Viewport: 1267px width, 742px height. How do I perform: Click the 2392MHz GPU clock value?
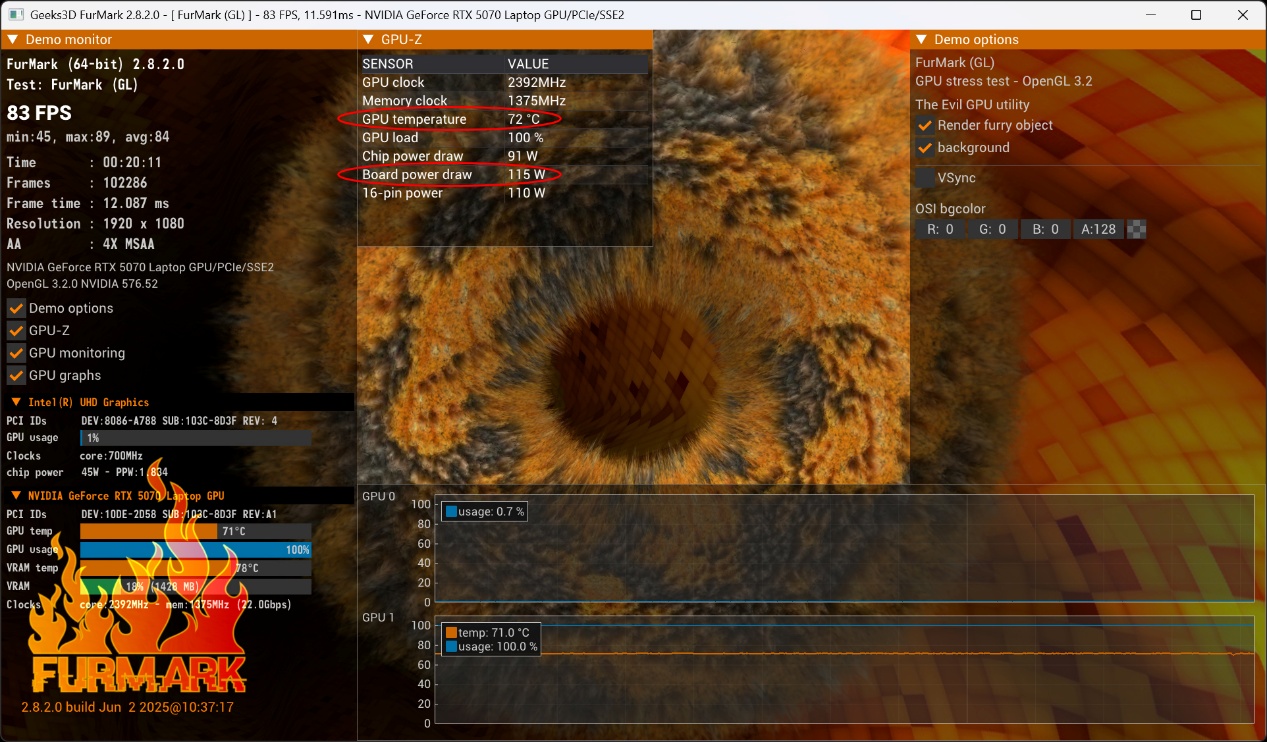click(x=536, y=82)
